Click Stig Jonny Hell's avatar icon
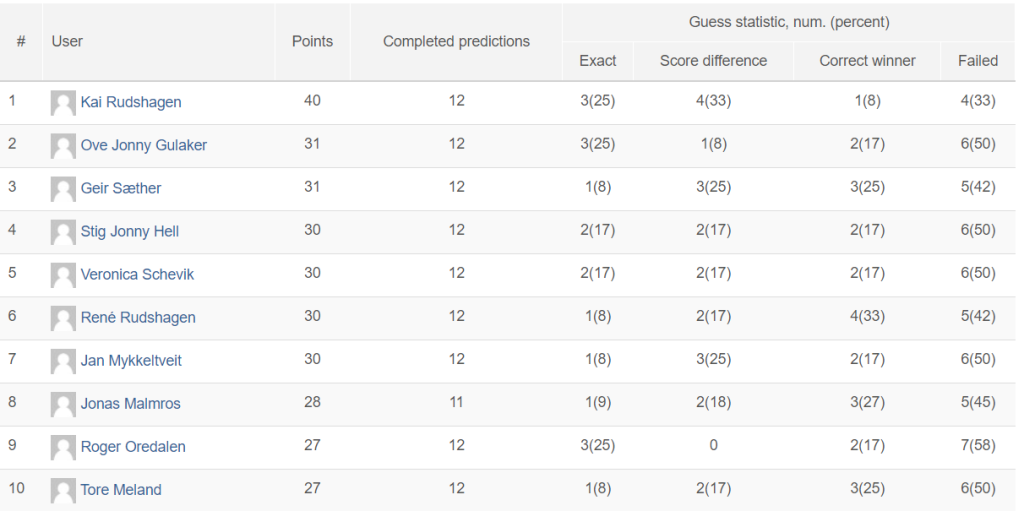This screenshot has height=511, width=1024. tap(63, 233)
